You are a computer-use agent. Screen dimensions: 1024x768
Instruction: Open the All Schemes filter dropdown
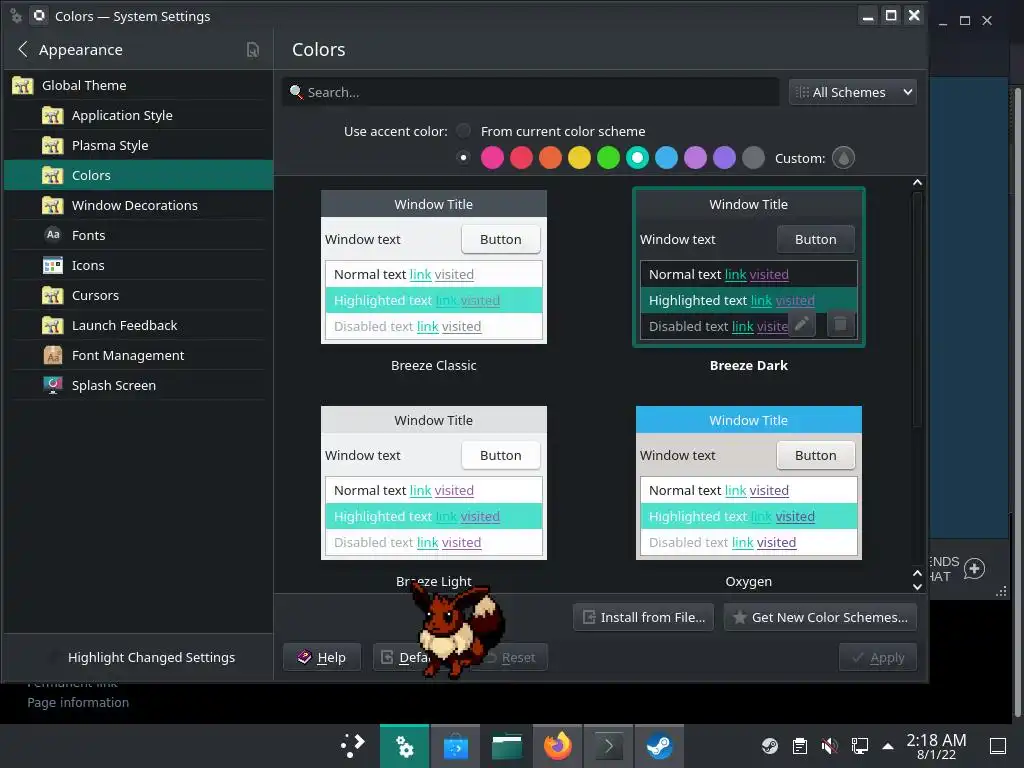point(852,92)
